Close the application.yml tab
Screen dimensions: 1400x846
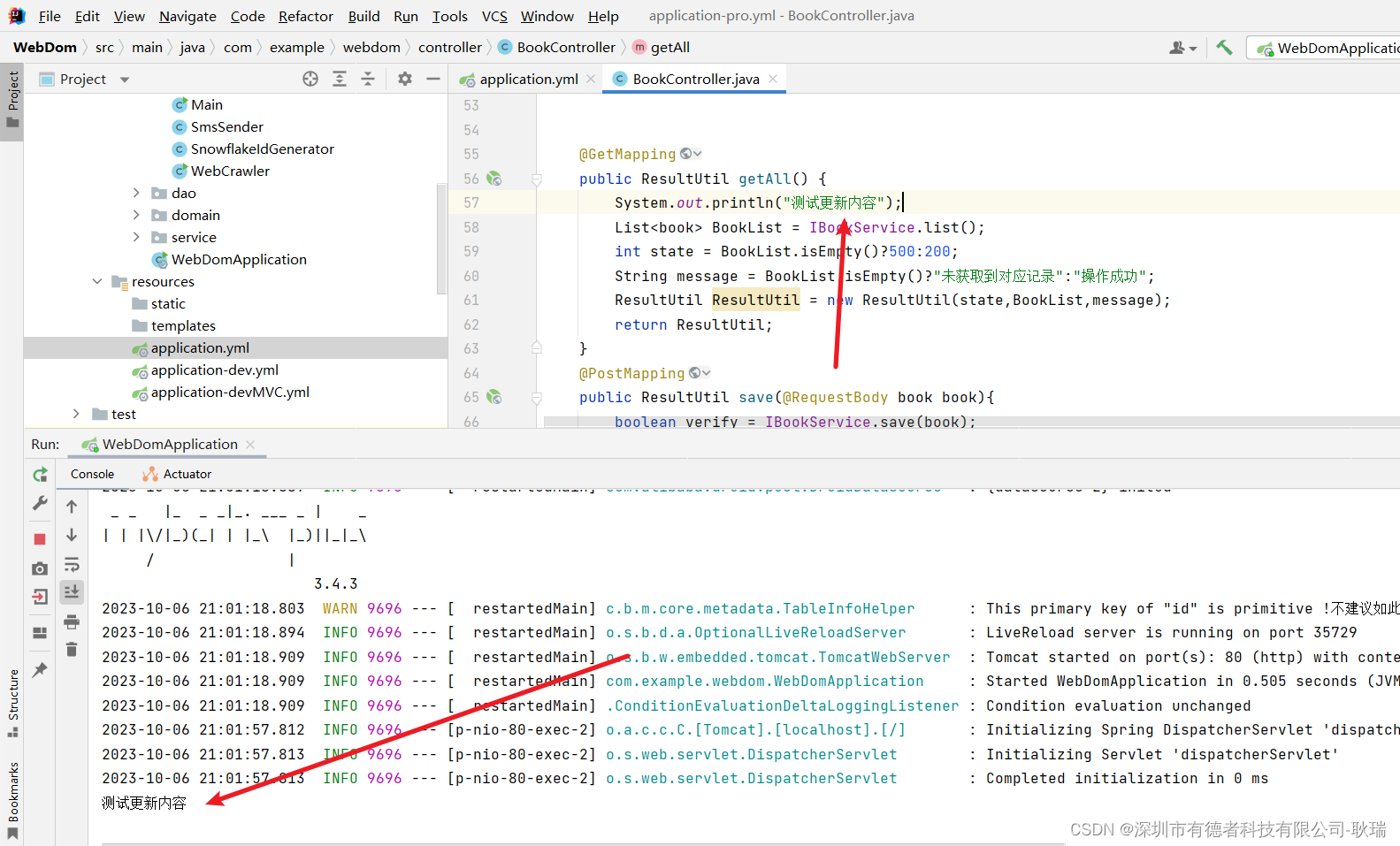click(x=591, y=79)
